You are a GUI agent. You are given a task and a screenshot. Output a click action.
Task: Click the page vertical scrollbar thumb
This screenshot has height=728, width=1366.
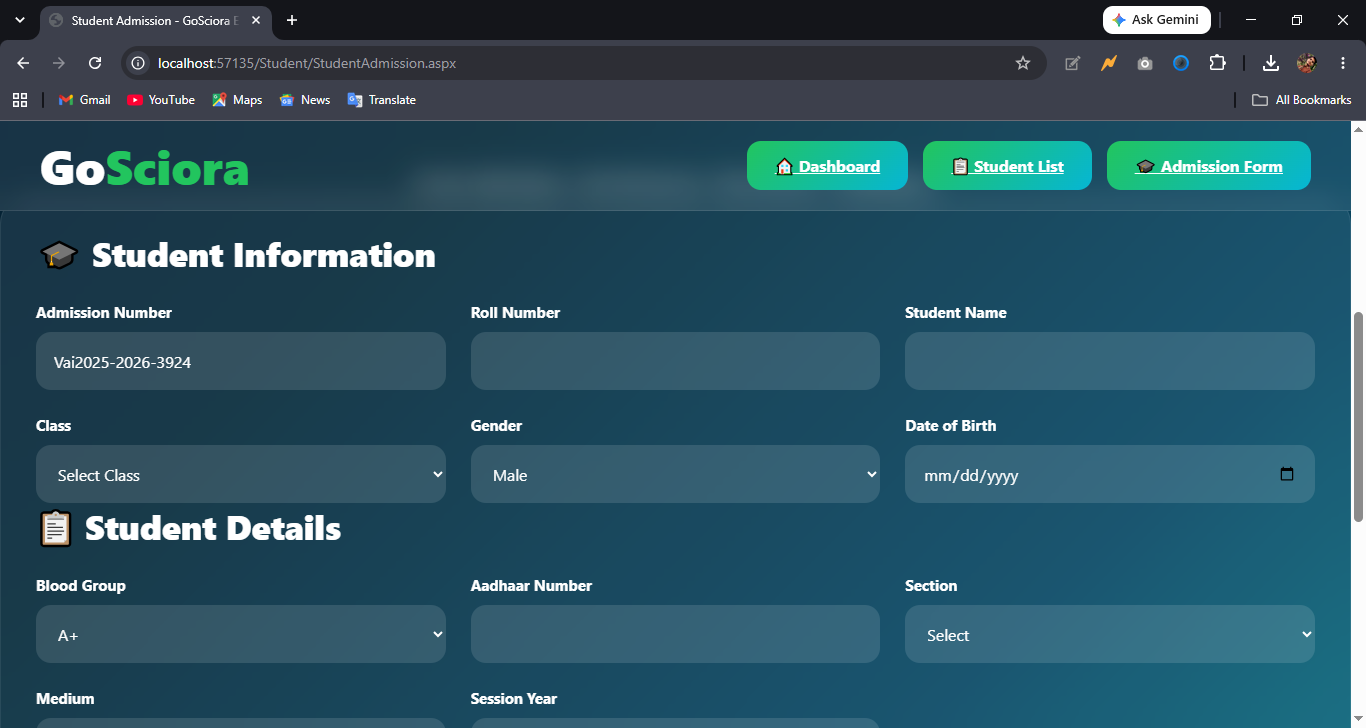(x=1358, y=416)
